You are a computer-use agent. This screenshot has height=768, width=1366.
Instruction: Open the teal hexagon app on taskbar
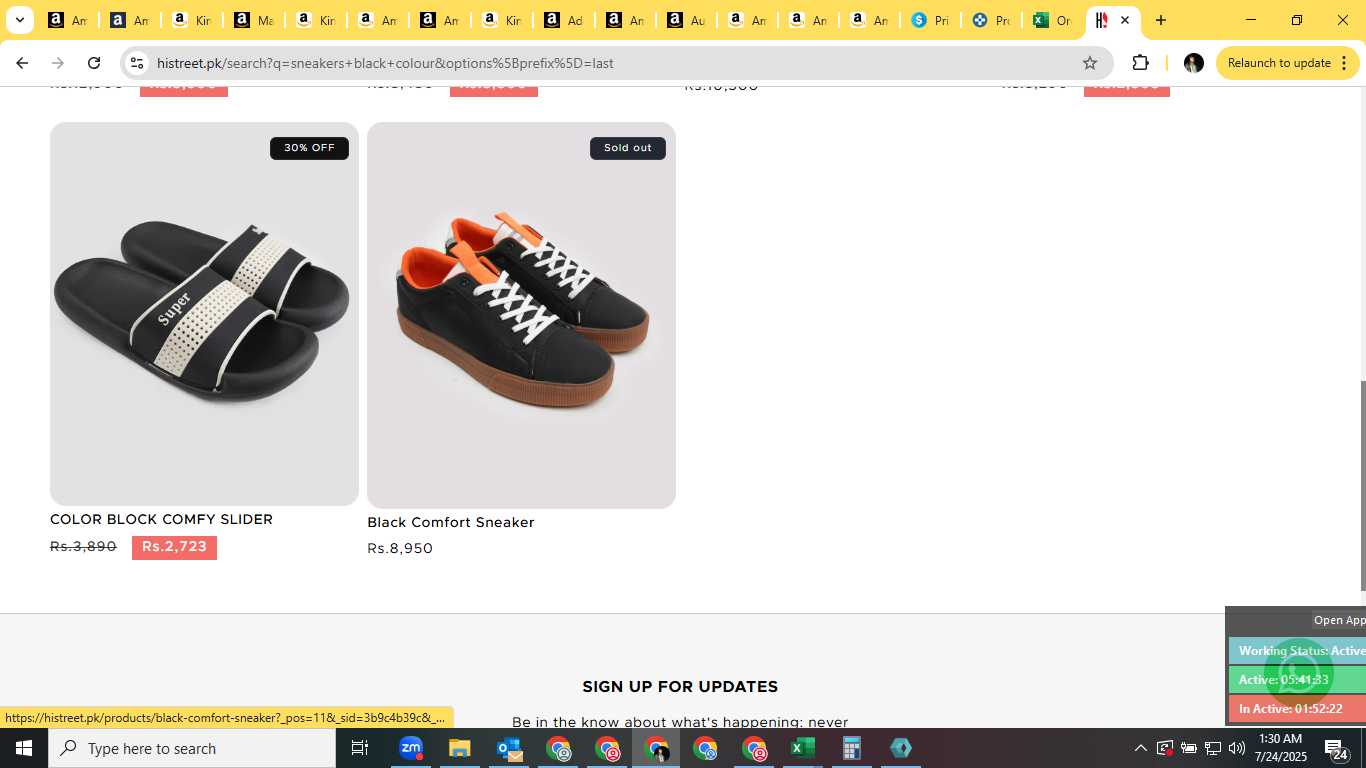tap(901, 748)
